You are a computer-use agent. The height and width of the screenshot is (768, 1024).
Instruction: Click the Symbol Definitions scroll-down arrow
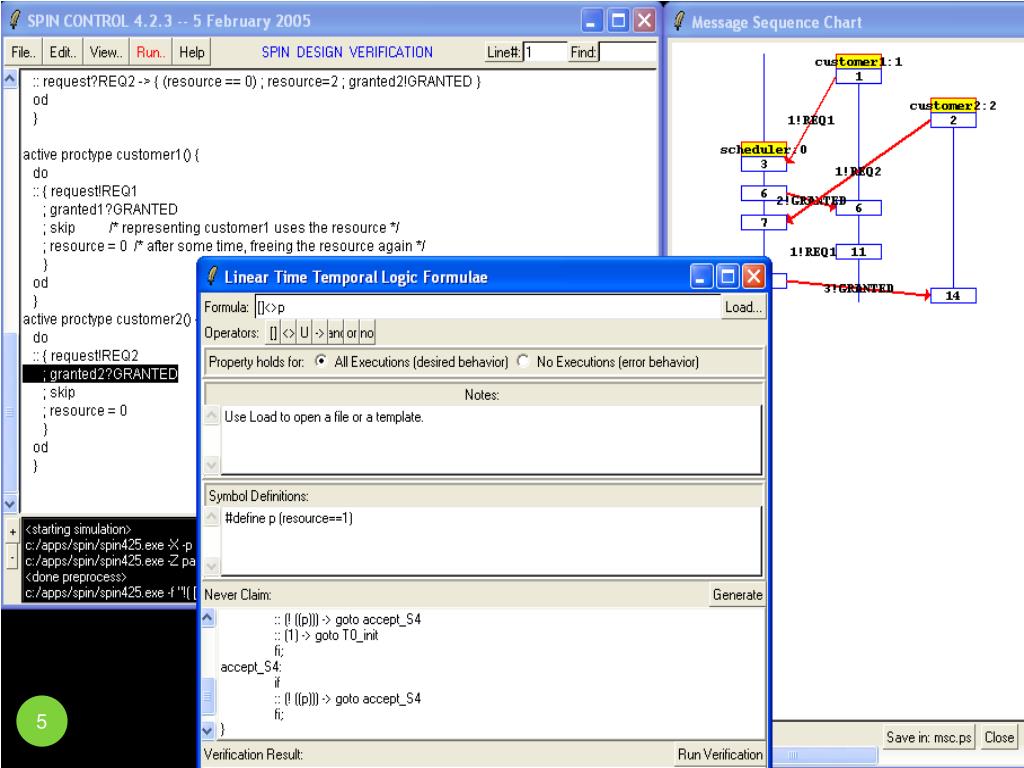tap(212, 566)
